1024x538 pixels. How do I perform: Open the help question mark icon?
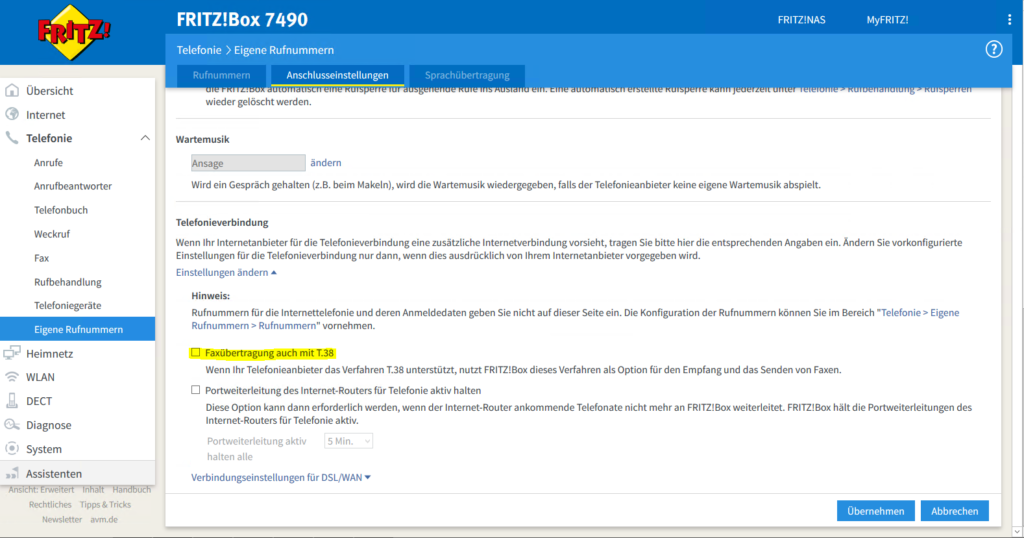[x=993, y=49]
